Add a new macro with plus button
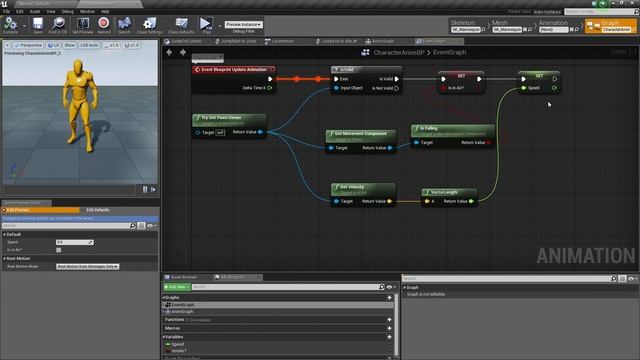Screen dimensions: 640x360 click(x=389, y=328)
